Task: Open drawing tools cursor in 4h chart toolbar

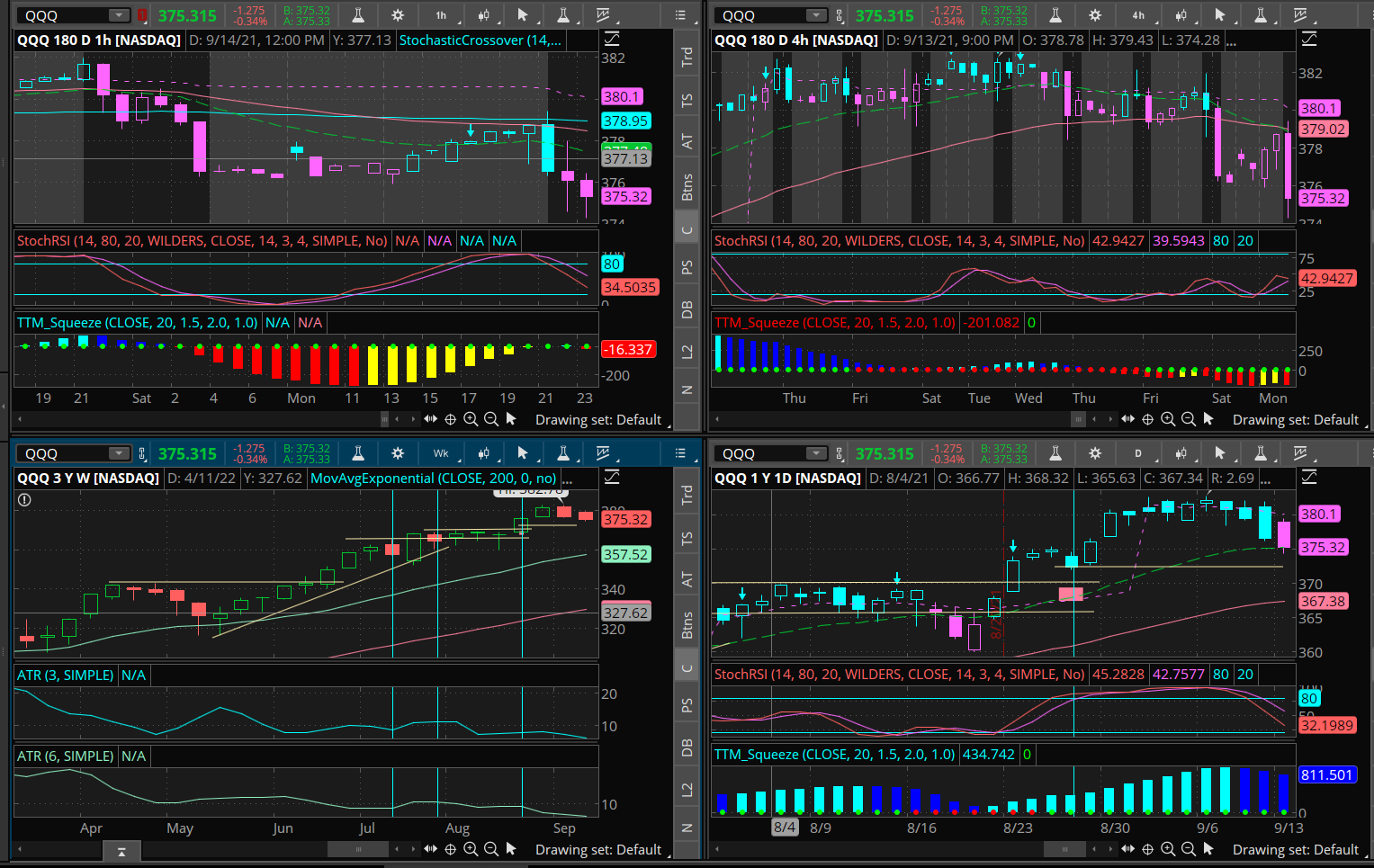Action: [1220, 15]
